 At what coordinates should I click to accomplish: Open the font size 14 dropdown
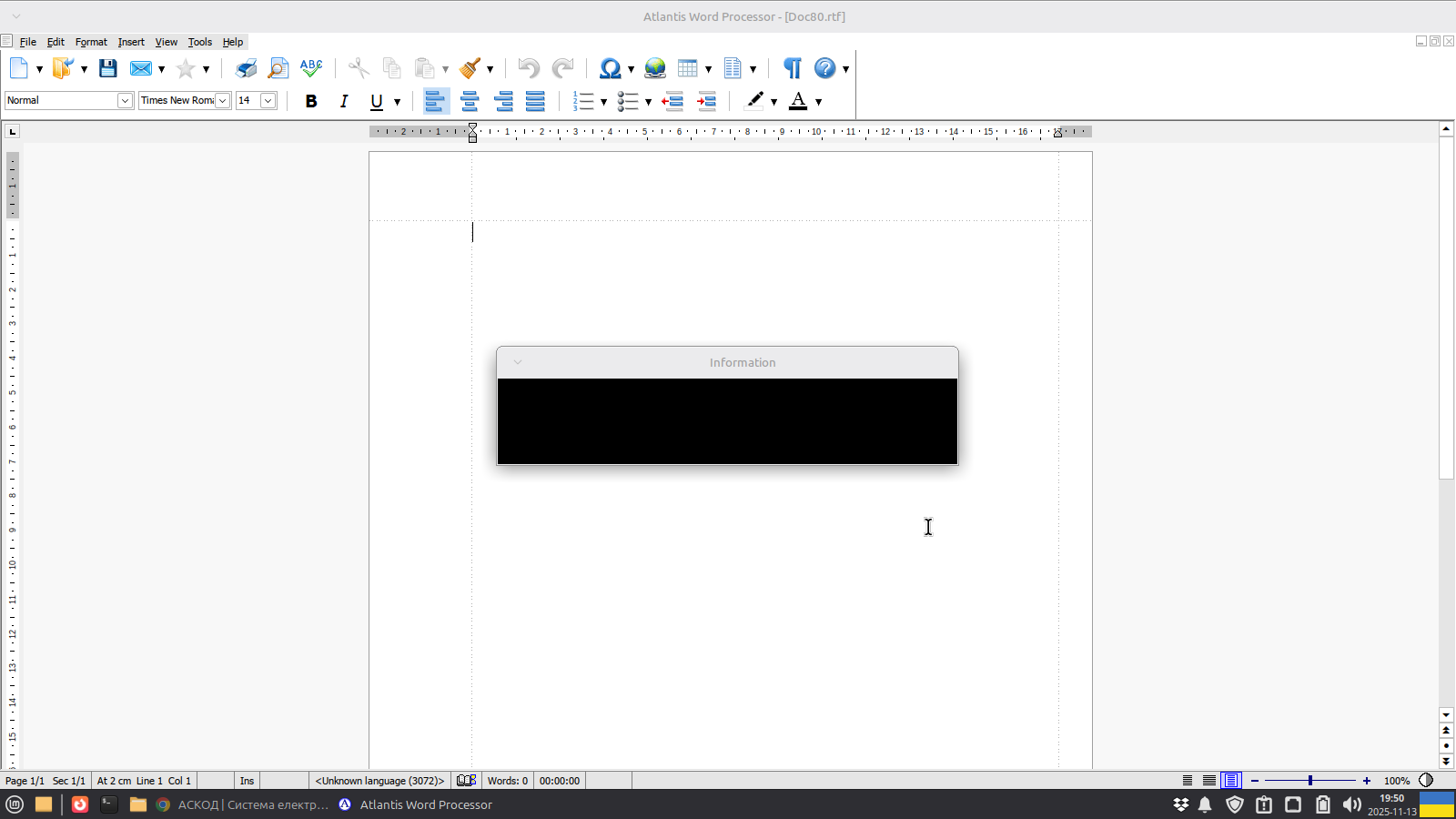(x=268, y=101)
